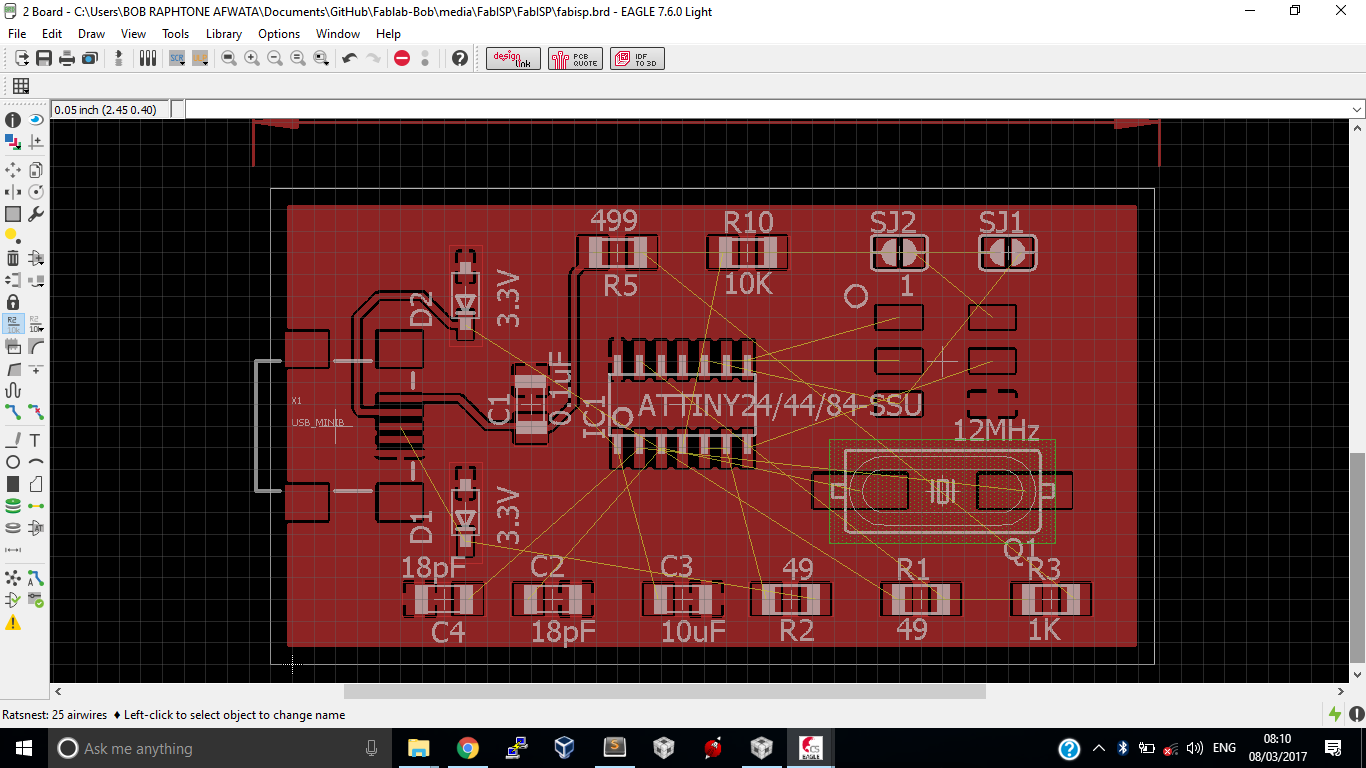Click the horizontal scrollbar thumb
The width and height of the screenshot is (1366, 768).
(665, 691)
